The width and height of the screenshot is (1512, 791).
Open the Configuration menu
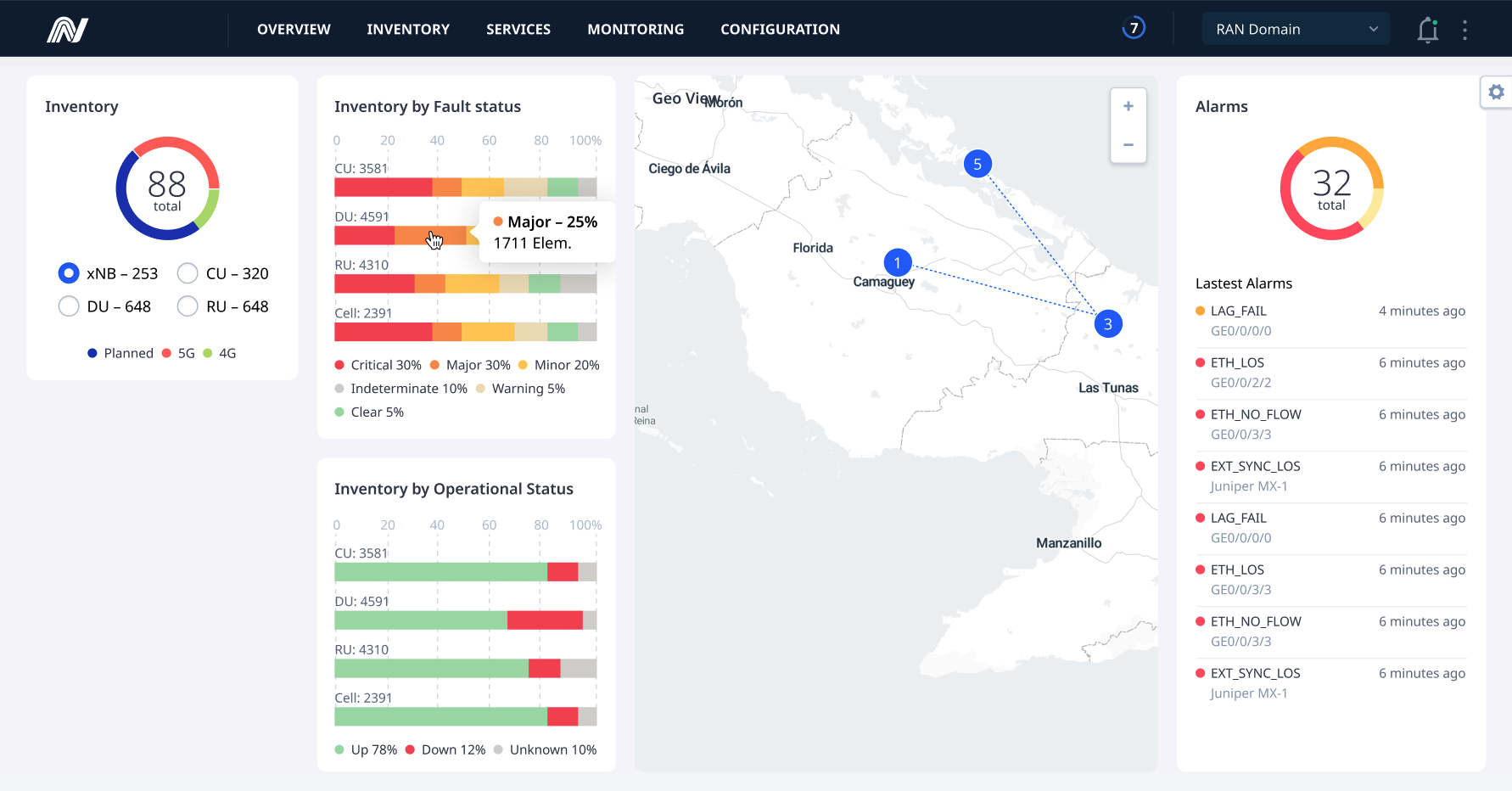(x=780, y=30)
